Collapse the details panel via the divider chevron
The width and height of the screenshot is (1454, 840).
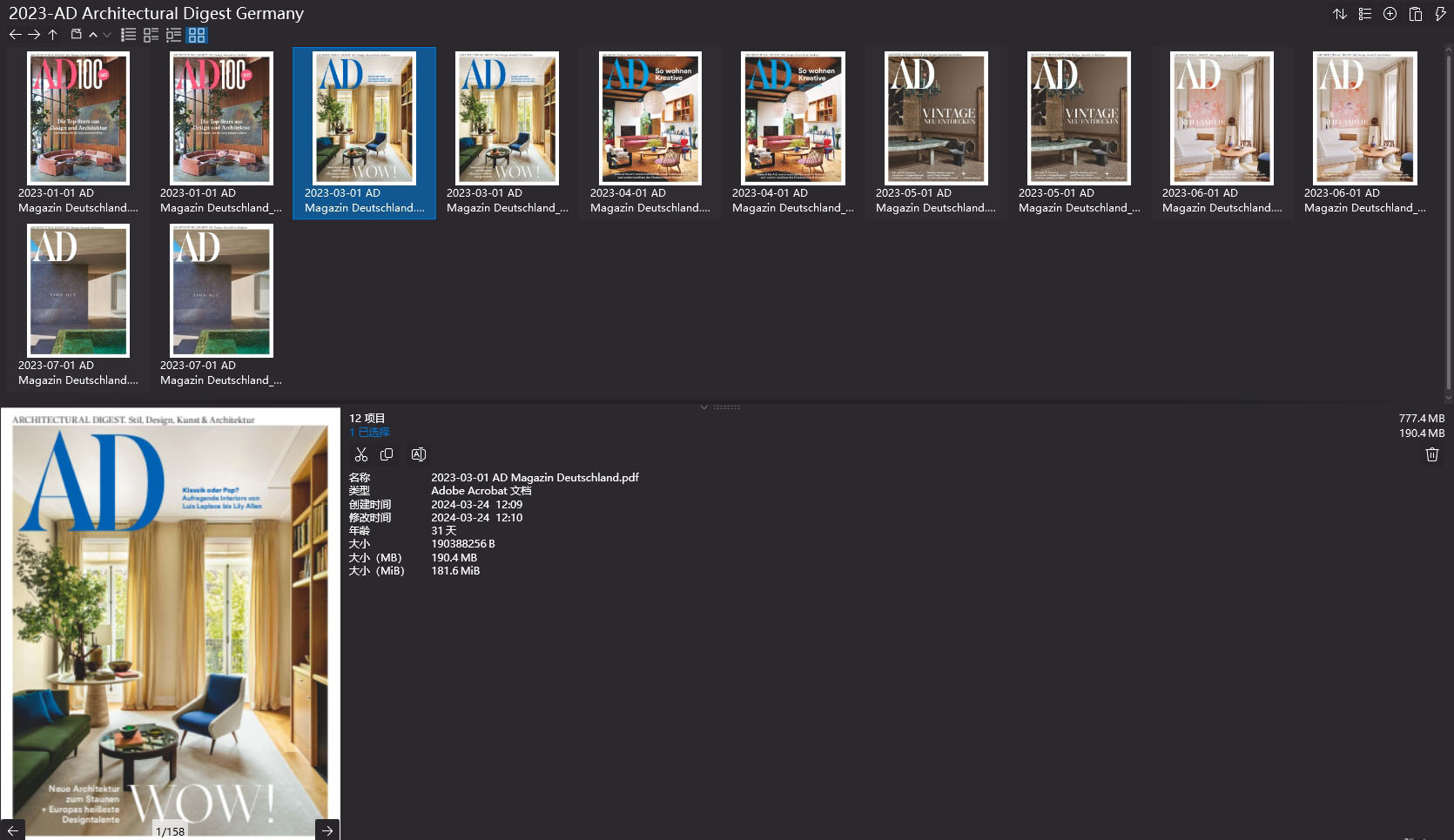(704, 407)
